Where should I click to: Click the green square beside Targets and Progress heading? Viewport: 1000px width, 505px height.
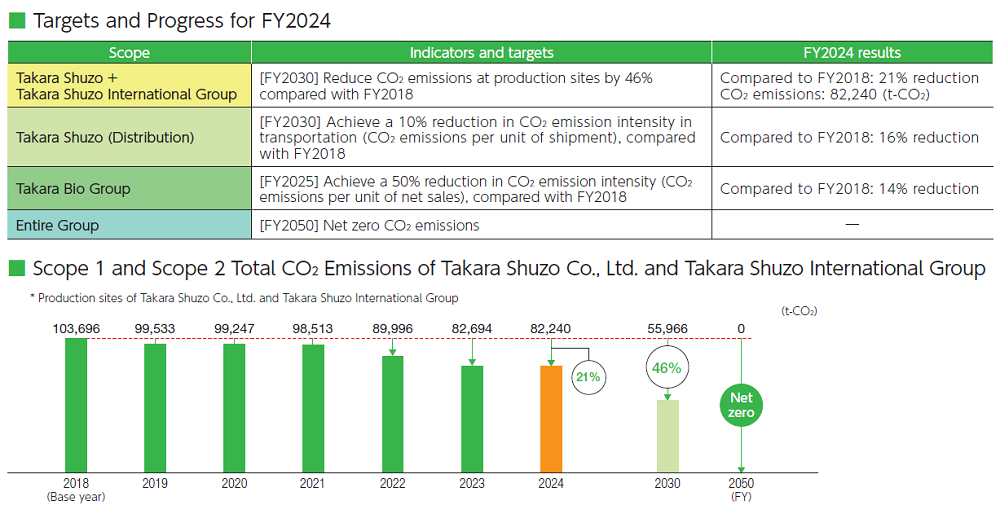pyautogui.click(x=15, y=20)
